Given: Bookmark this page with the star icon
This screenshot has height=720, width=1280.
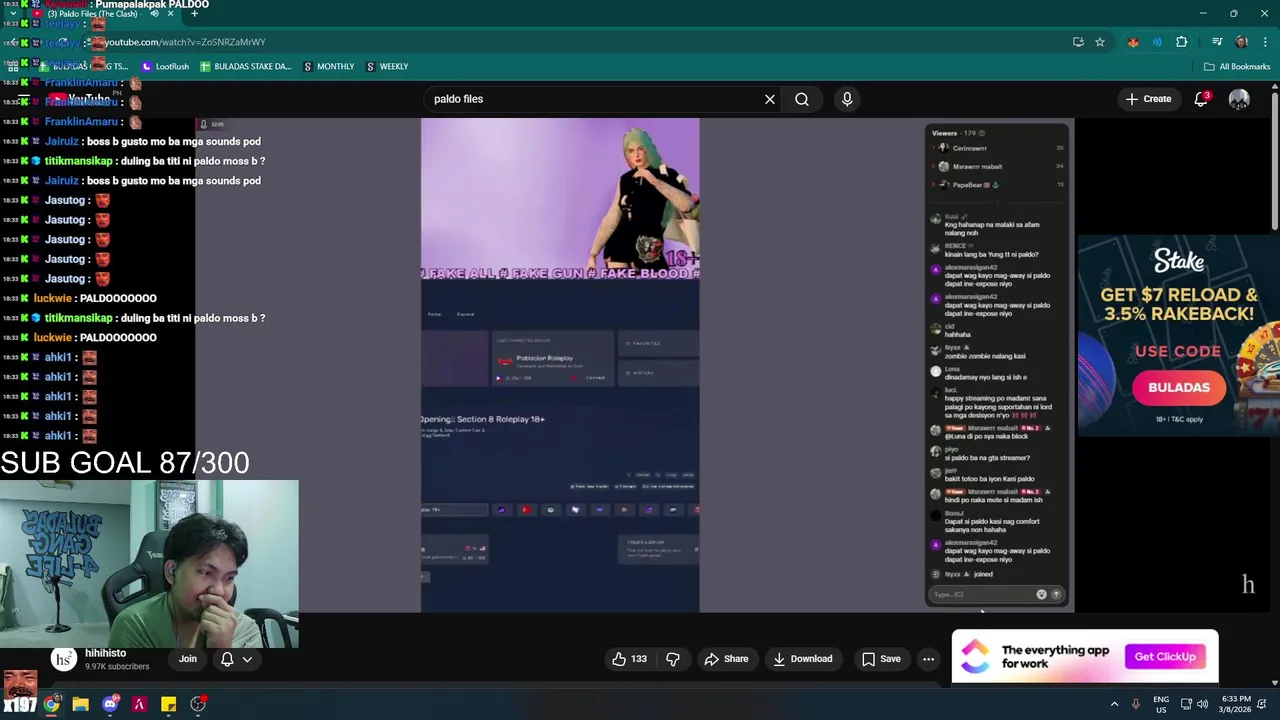Looking at the screenshot, I should [x=1100, y=42].
